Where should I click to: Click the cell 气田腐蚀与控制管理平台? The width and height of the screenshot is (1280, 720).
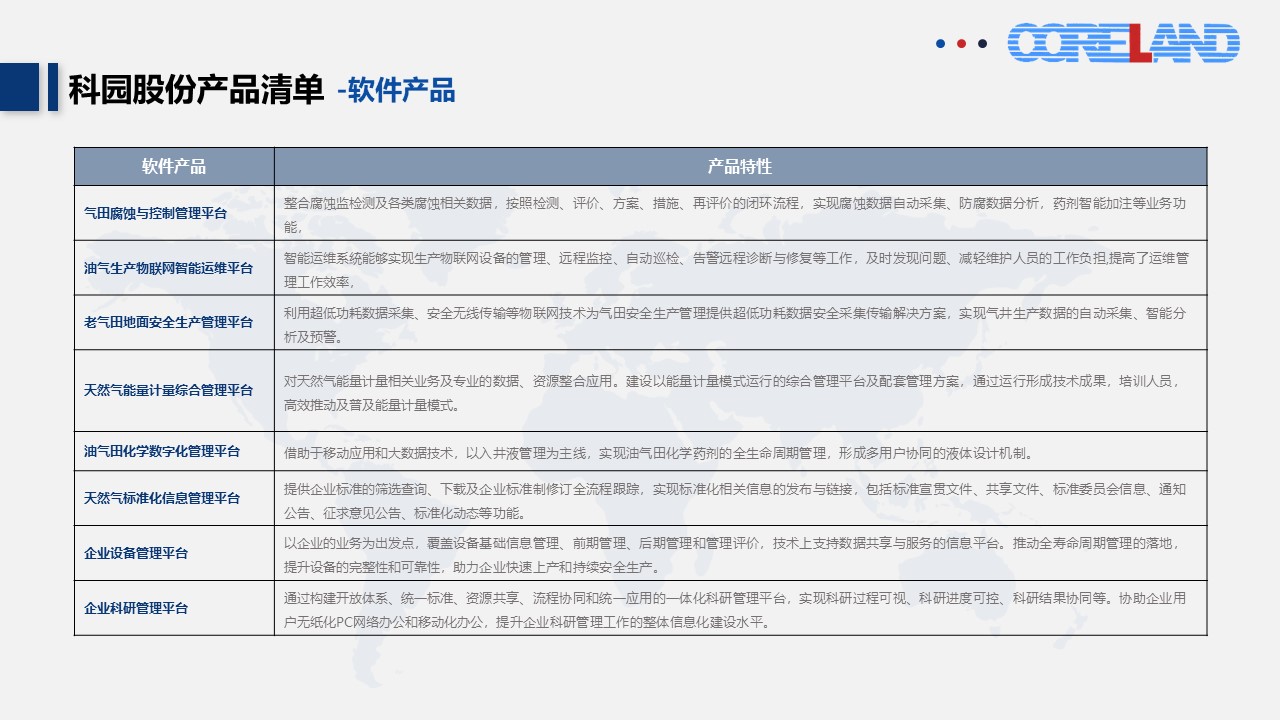tap(174, 213)
